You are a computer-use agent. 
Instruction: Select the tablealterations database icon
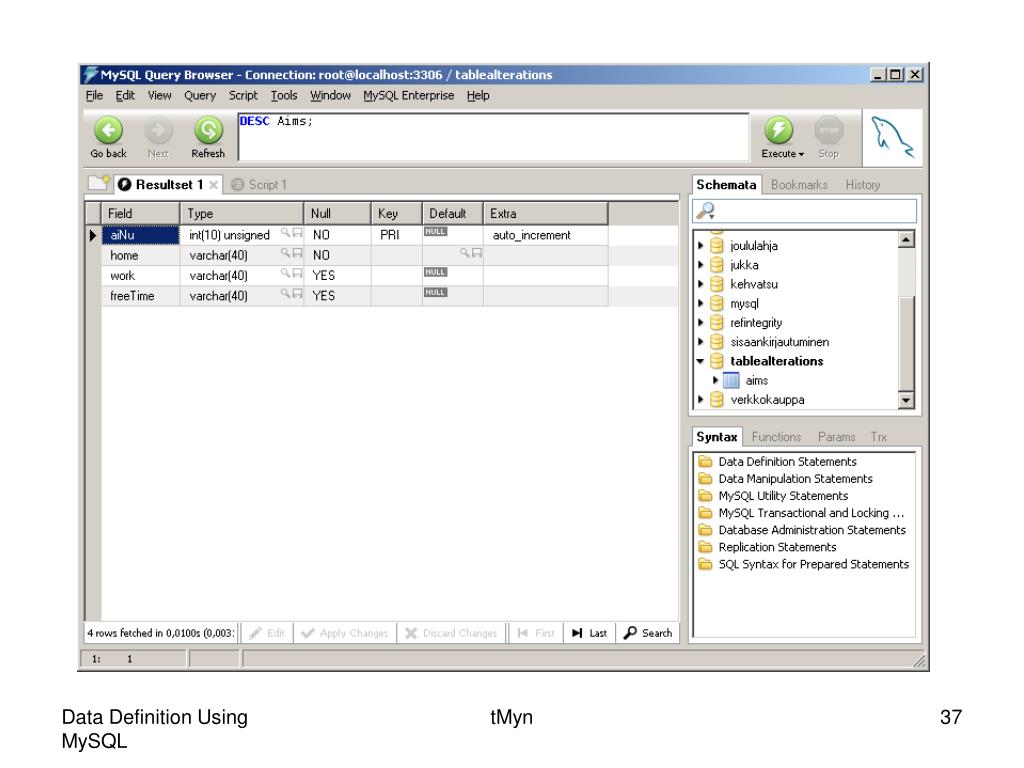click(716, 361)
